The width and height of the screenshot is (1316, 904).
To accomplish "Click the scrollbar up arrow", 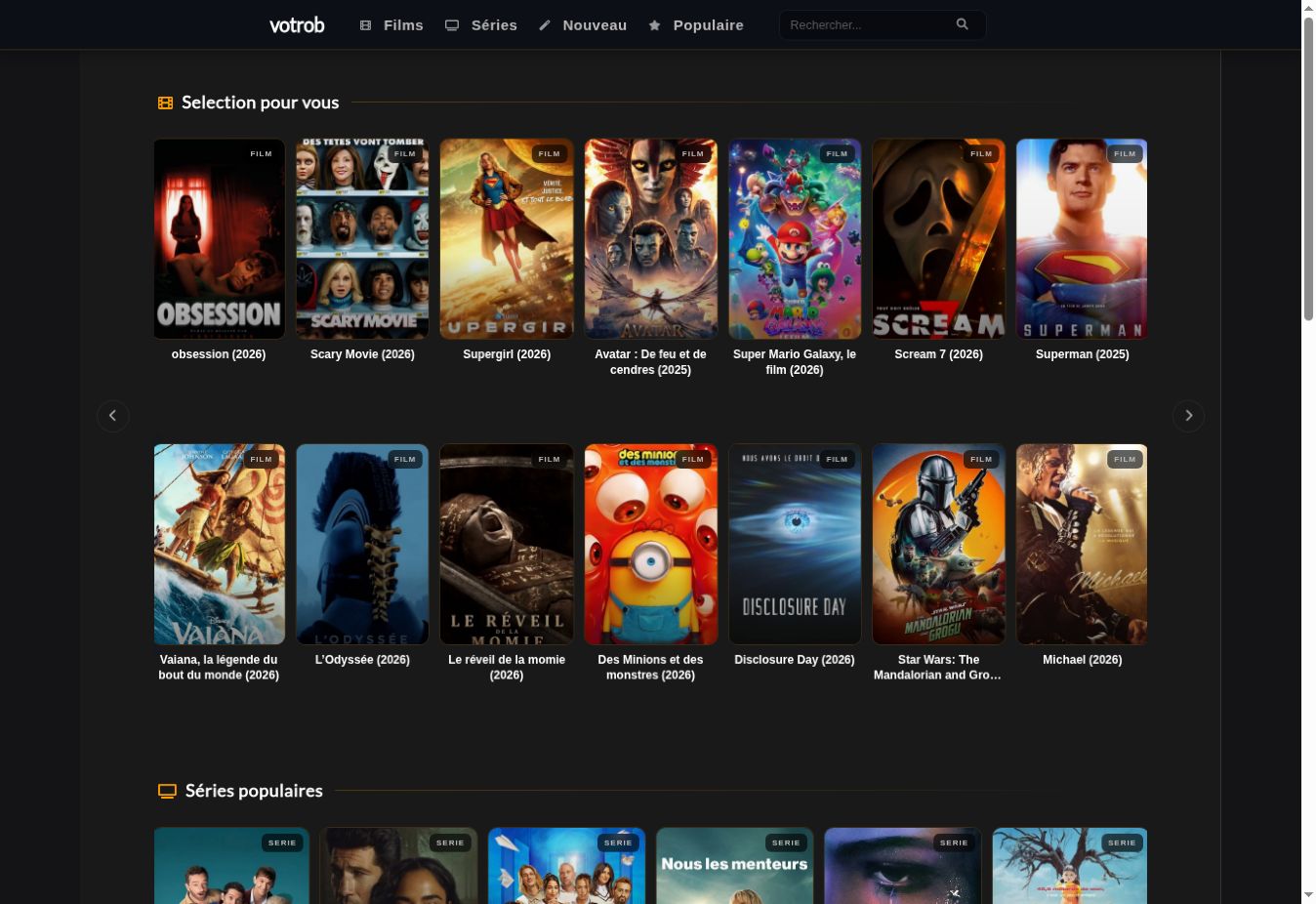I will (1309, 8).
